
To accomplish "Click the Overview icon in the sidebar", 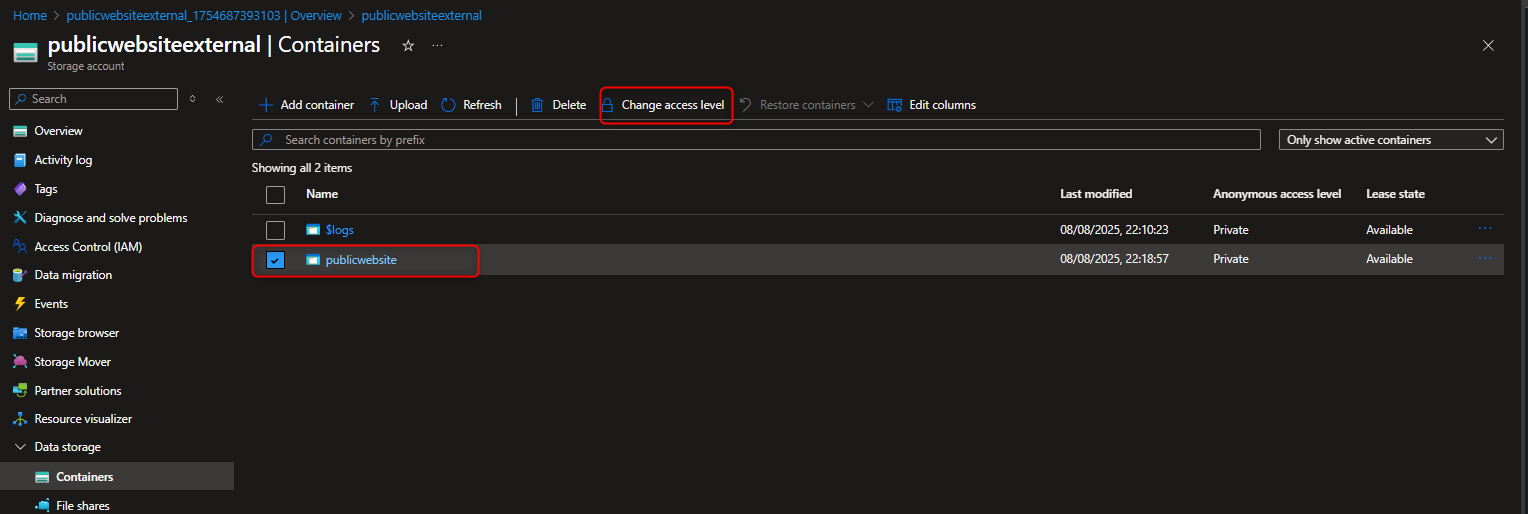I will coord(20,131).
